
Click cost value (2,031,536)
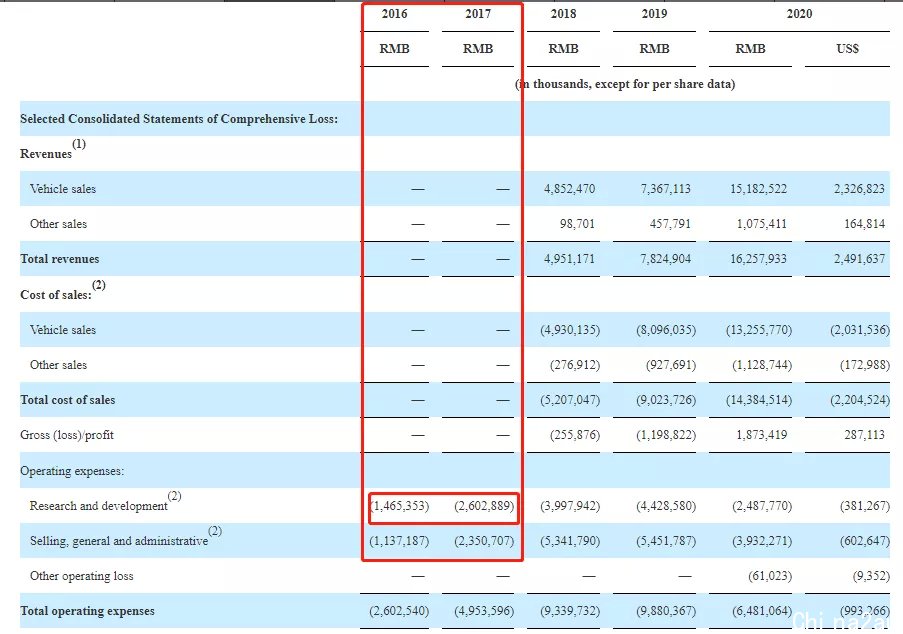click(860, 330)
